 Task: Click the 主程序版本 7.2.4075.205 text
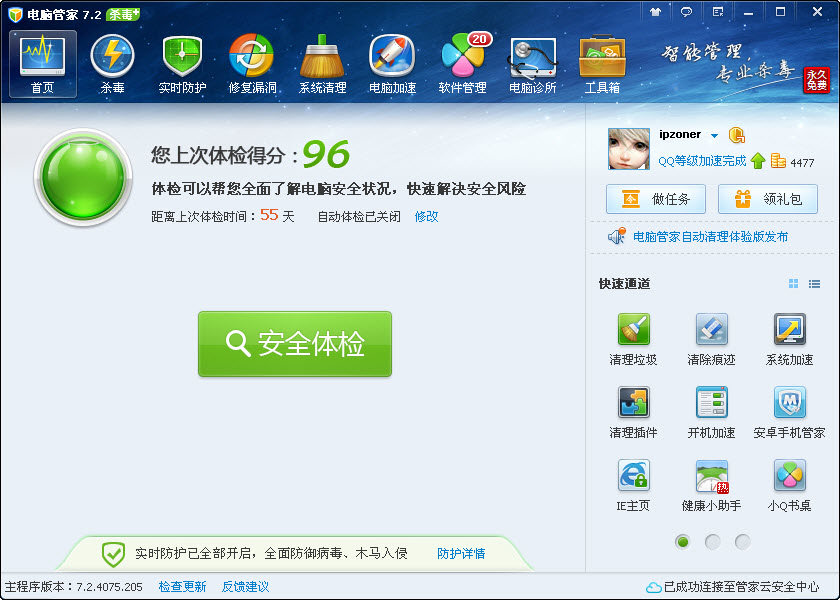73,587
